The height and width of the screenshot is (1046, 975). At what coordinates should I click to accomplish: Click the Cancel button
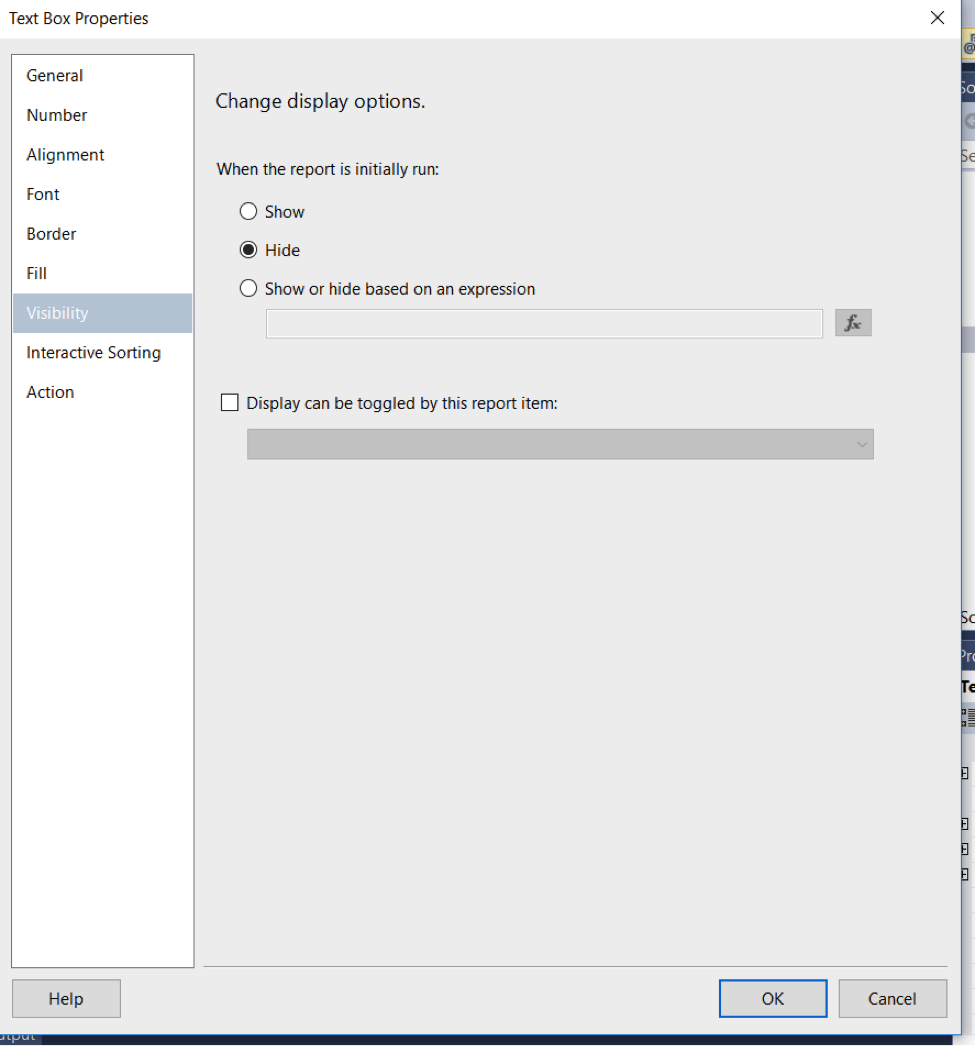pos(892,999)
